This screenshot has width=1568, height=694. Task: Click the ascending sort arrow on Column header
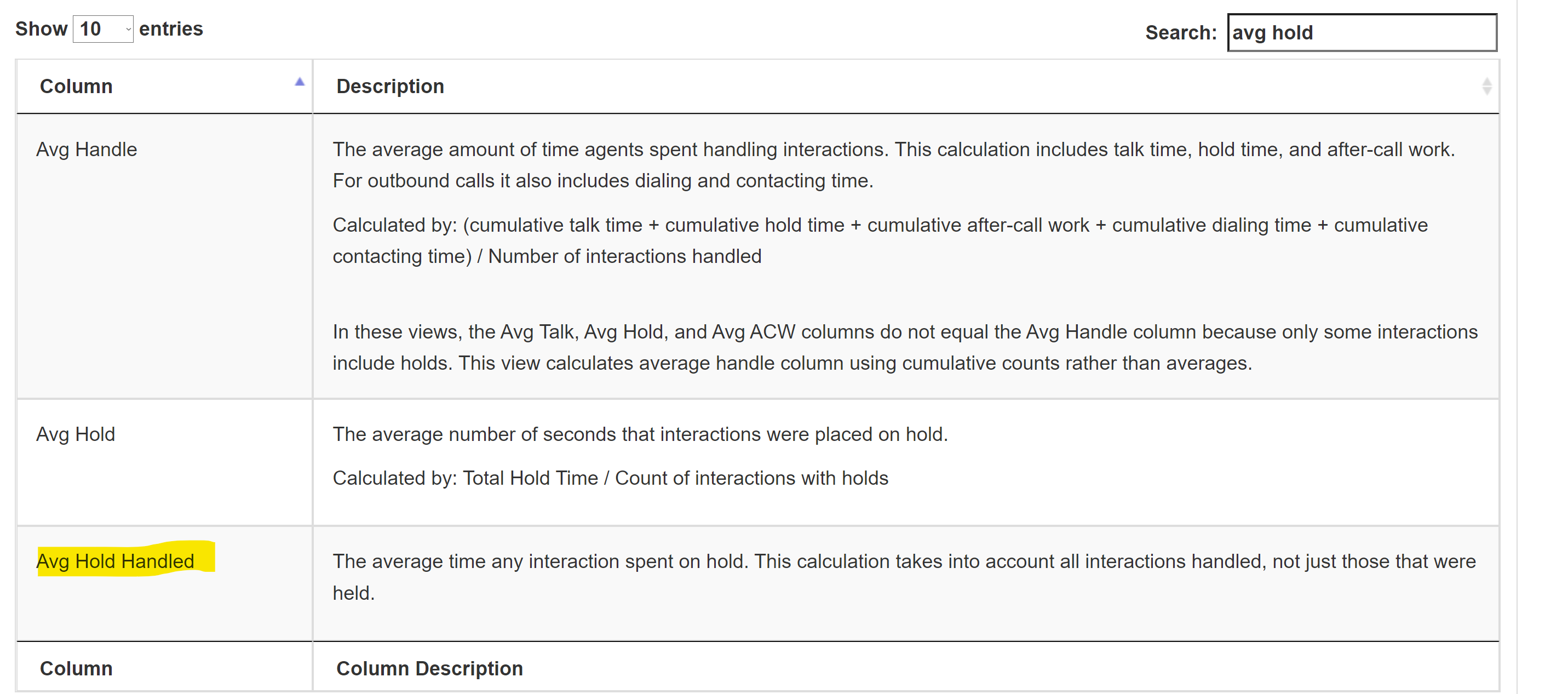point(299,82)
